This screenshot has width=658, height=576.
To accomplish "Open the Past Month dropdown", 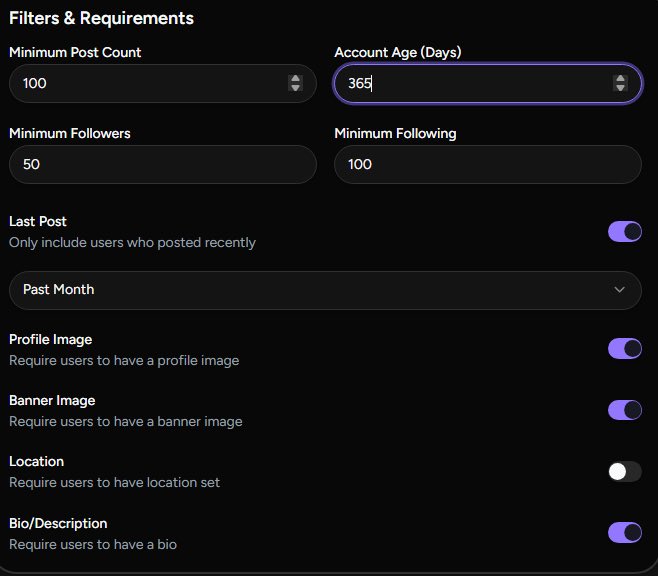I will [x=325, y=290].
